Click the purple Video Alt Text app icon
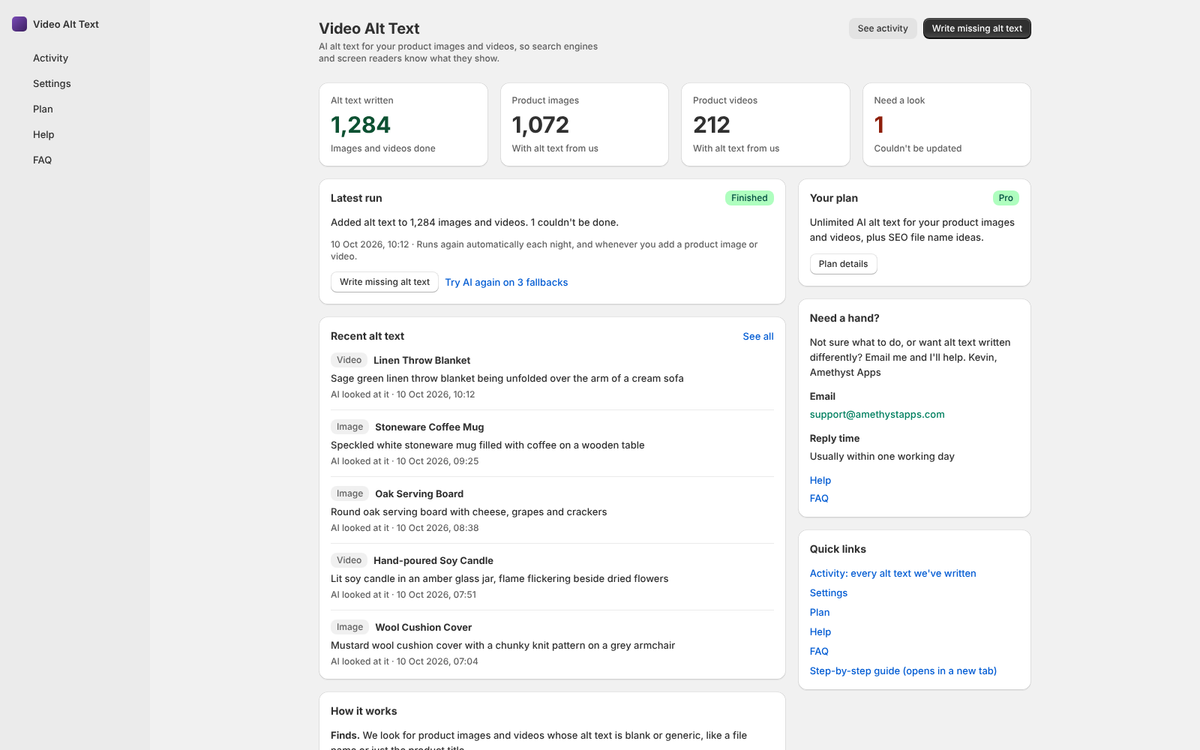This screenshot has height=750, width=1200. 19,24
